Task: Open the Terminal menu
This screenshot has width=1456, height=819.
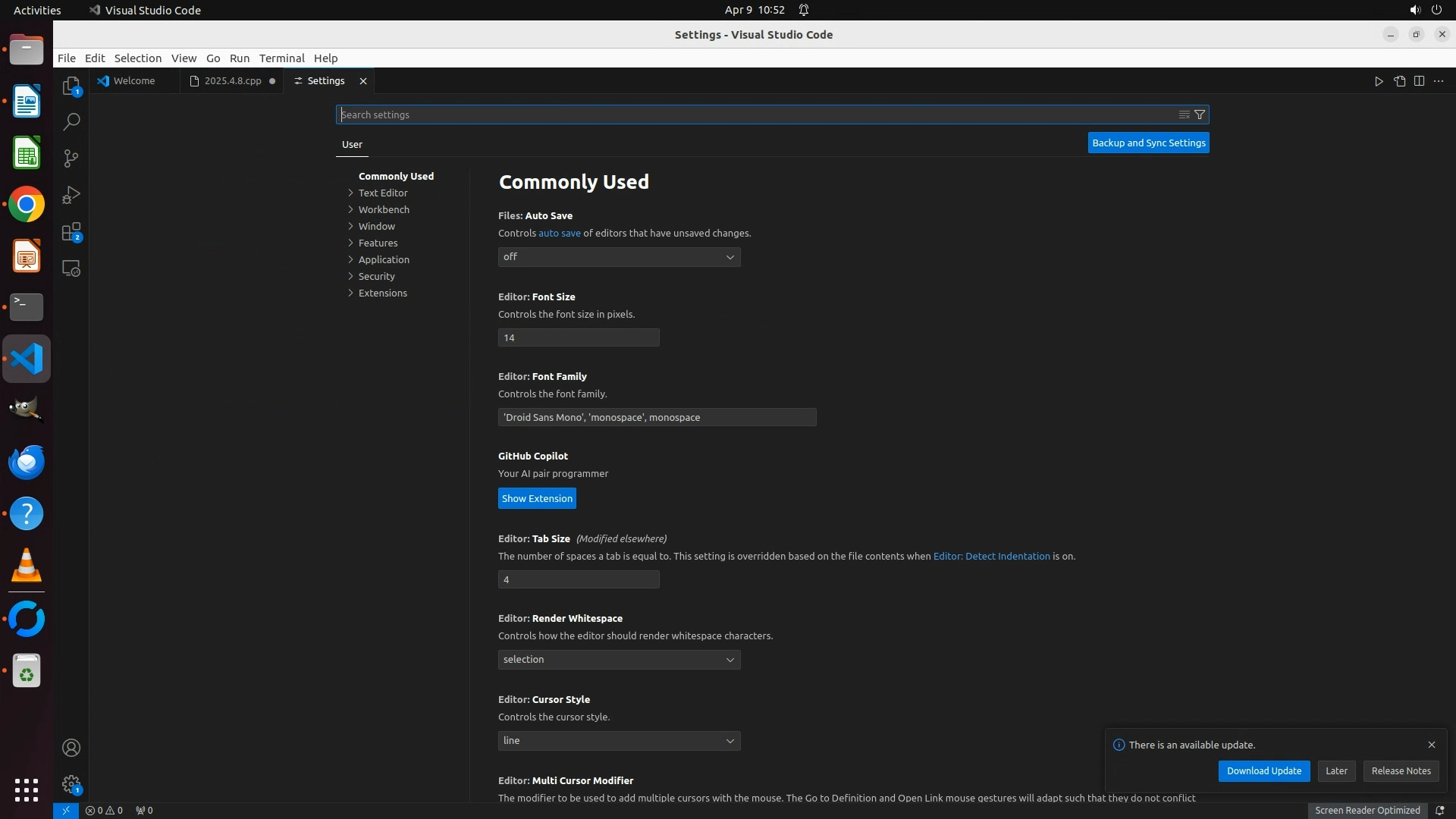Action: [x=281, y=58]
